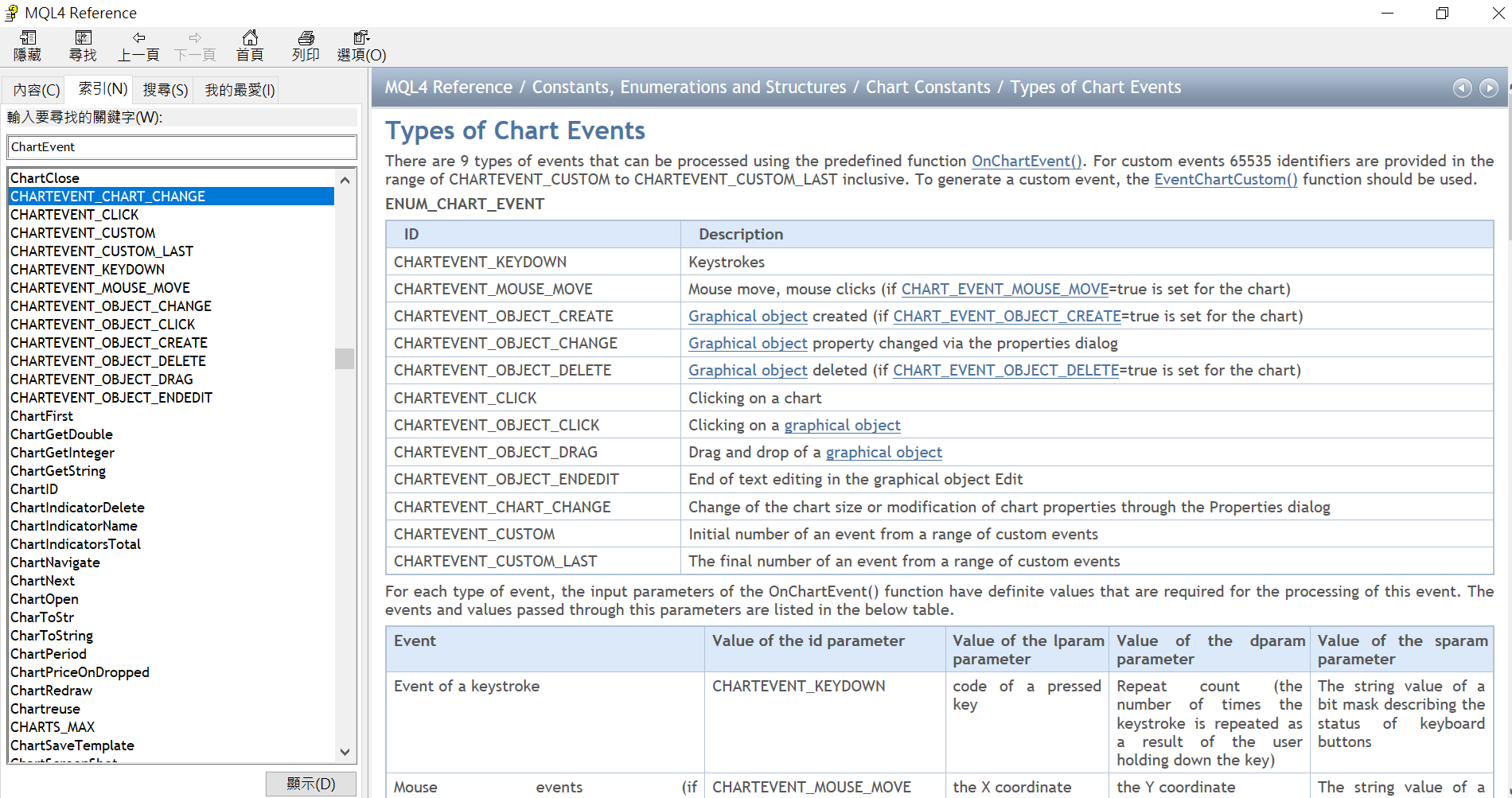1512x798 pixels.
Task: Switch to the 內容(C) tab
Action: pos(37,90)
